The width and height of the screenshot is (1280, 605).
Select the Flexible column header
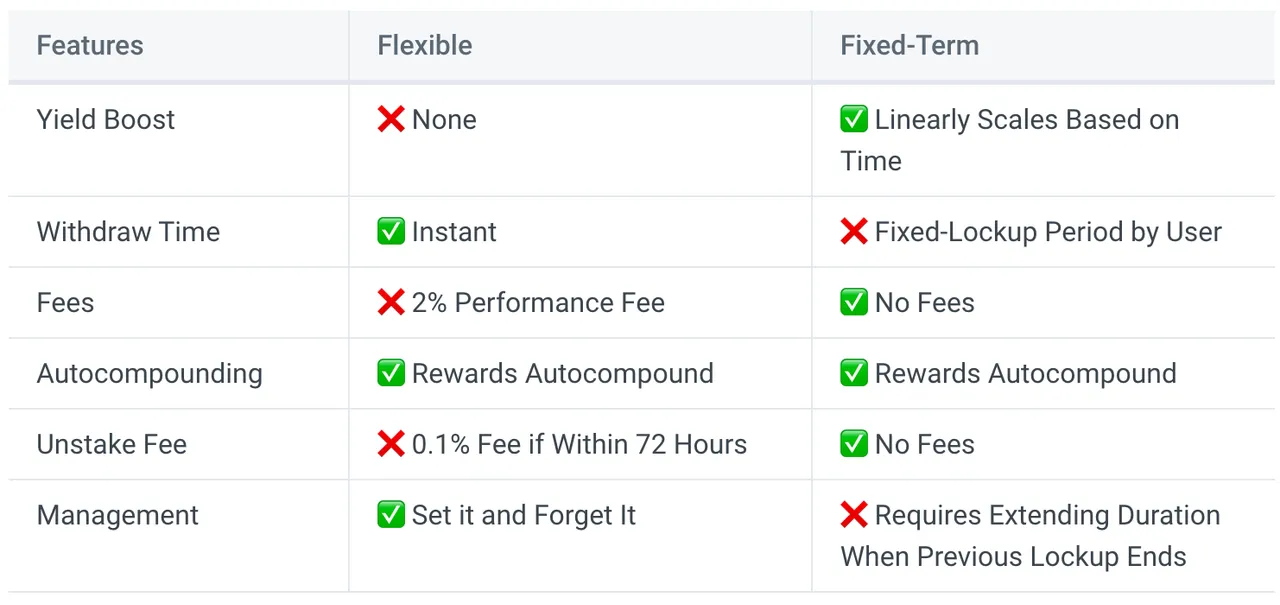[425, 46]
